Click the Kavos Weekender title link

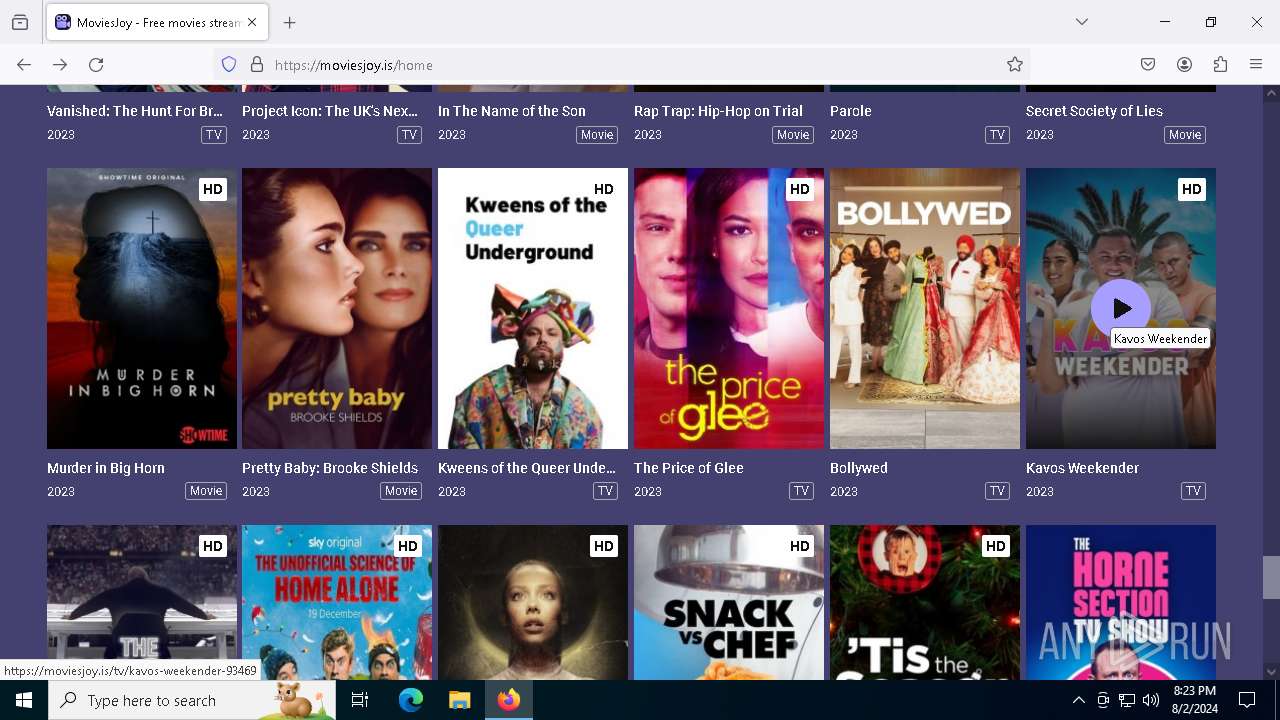point(1082,468)
